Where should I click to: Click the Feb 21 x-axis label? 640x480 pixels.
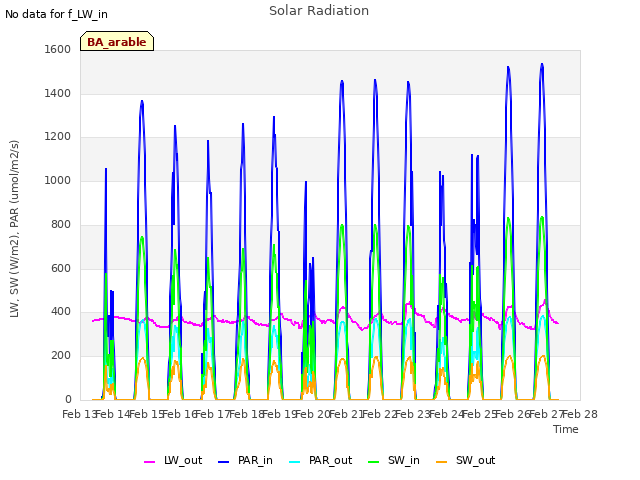(x=346, y=414)
